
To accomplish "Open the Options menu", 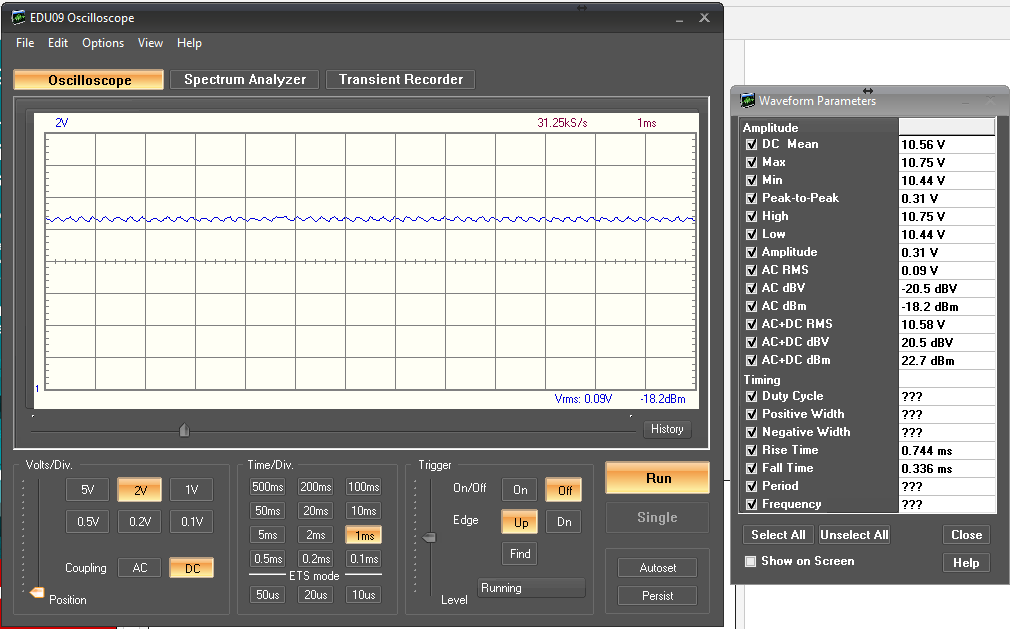I will point(103,43).
